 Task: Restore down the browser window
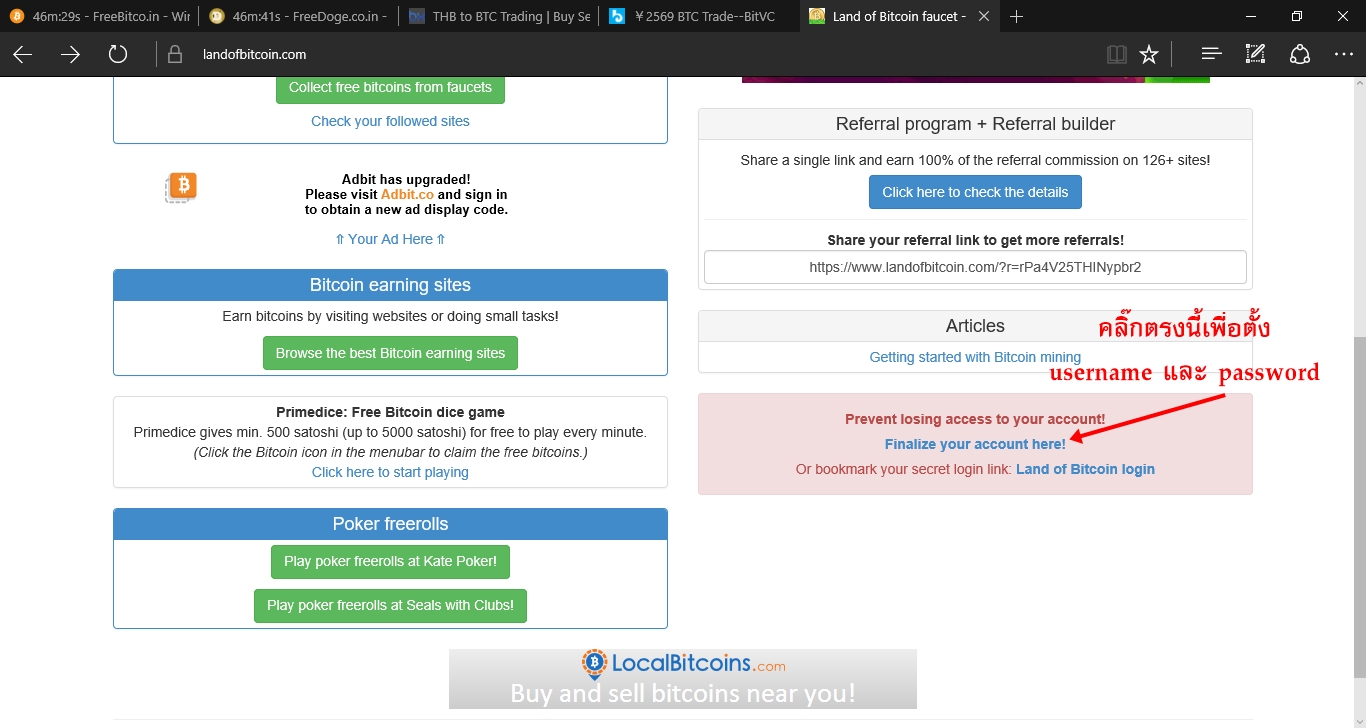pyautogui.click(x=1297, y=16)
